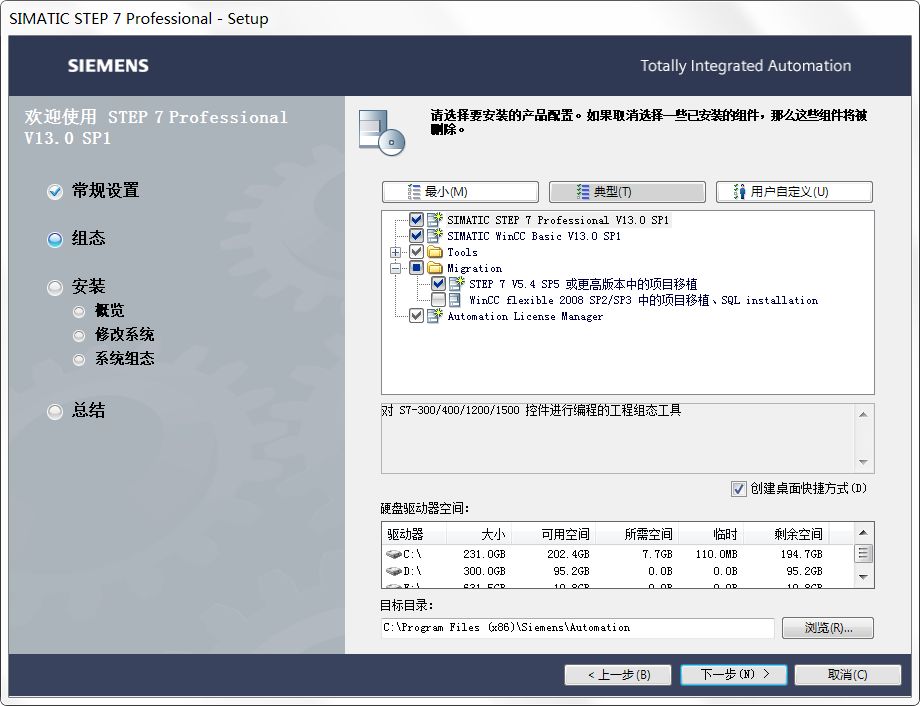Click the SIMATIC WinCC Basic product icon
The width and height of the screenshot is (920, 706).
tap(434, 236)
